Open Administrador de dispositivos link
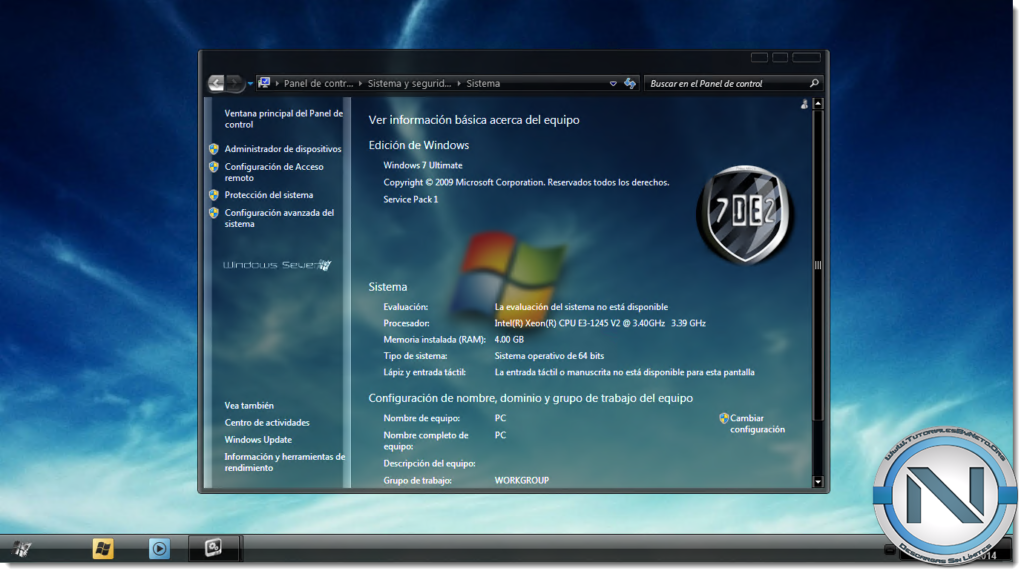Viewport: 1024px width, 574px height. tap(282, 149)
